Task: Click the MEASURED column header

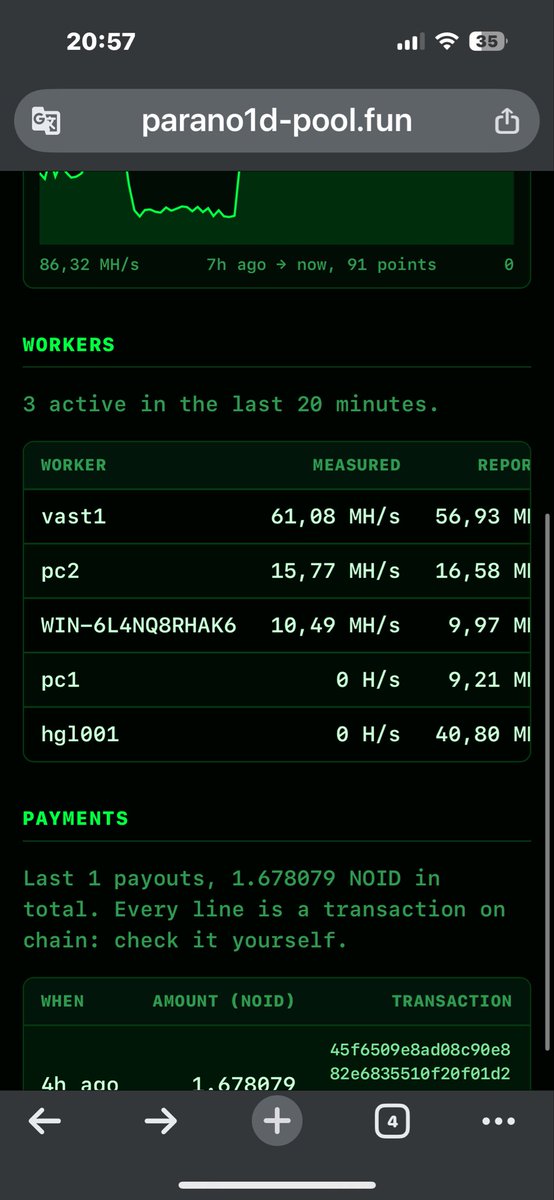Action: [356, 465]
